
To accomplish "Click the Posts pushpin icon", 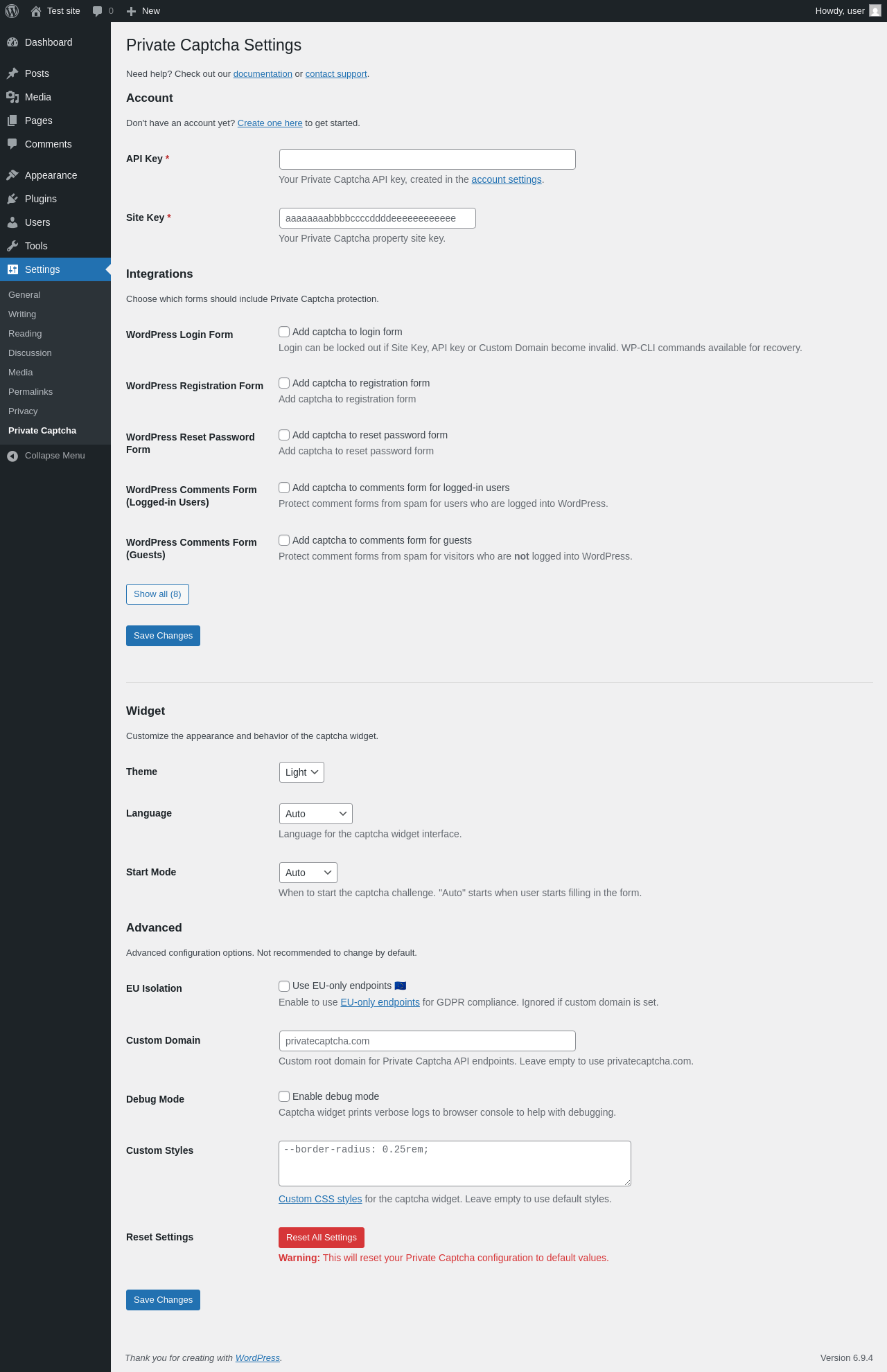I will tap(12, 73).
